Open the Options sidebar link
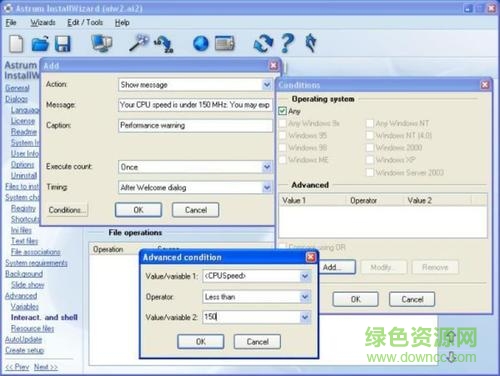Screen dimensions: 500x376 (x=22, y=165)
